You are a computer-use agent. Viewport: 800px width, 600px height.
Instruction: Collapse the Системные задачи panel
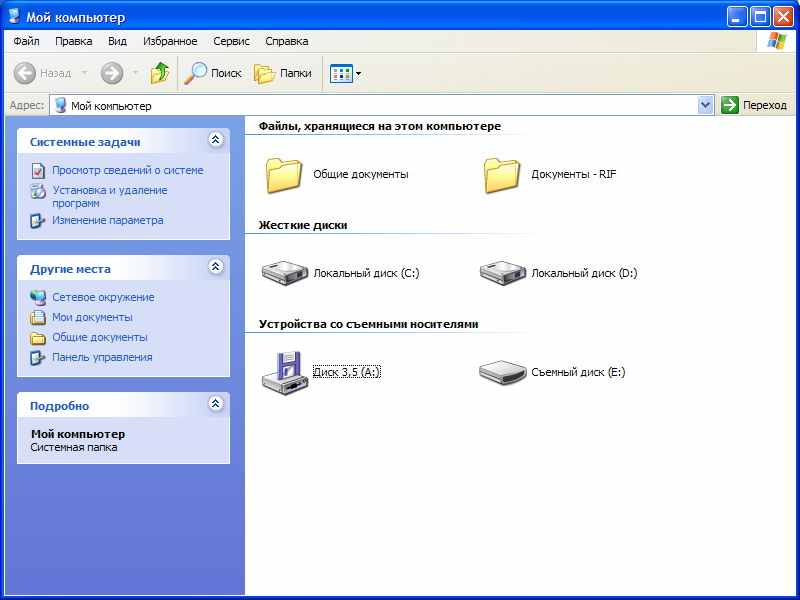pos(216,139)
